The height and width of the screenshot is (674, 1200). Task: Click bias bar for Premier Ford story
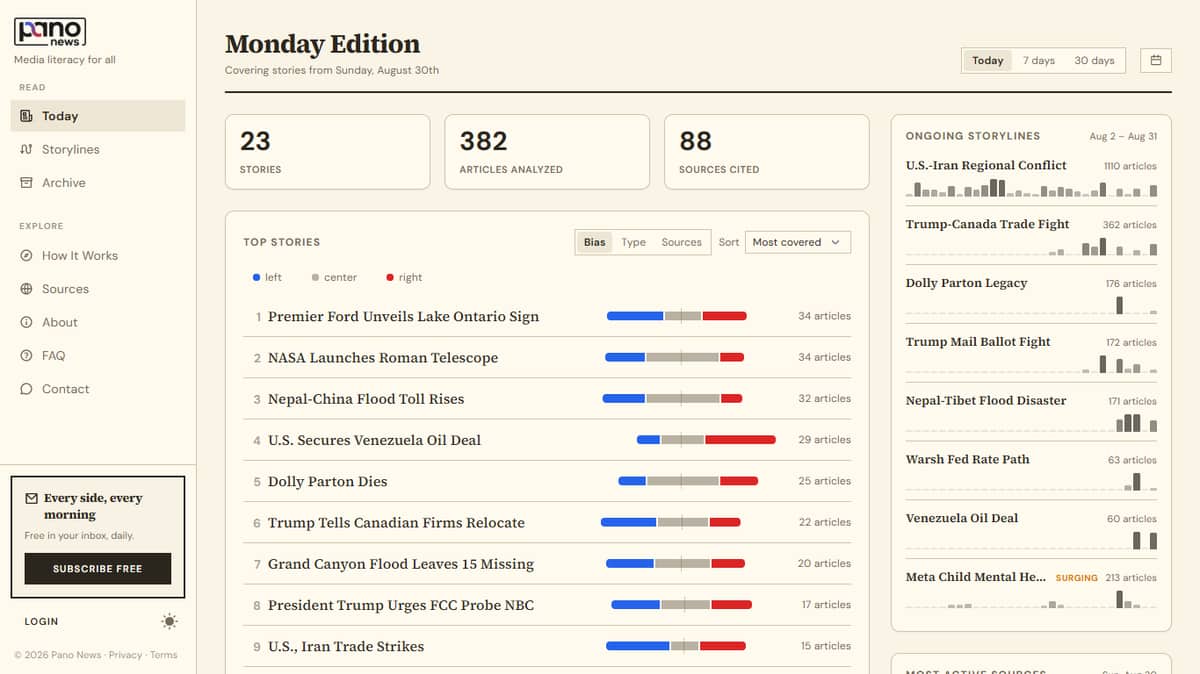coord(677,316)
